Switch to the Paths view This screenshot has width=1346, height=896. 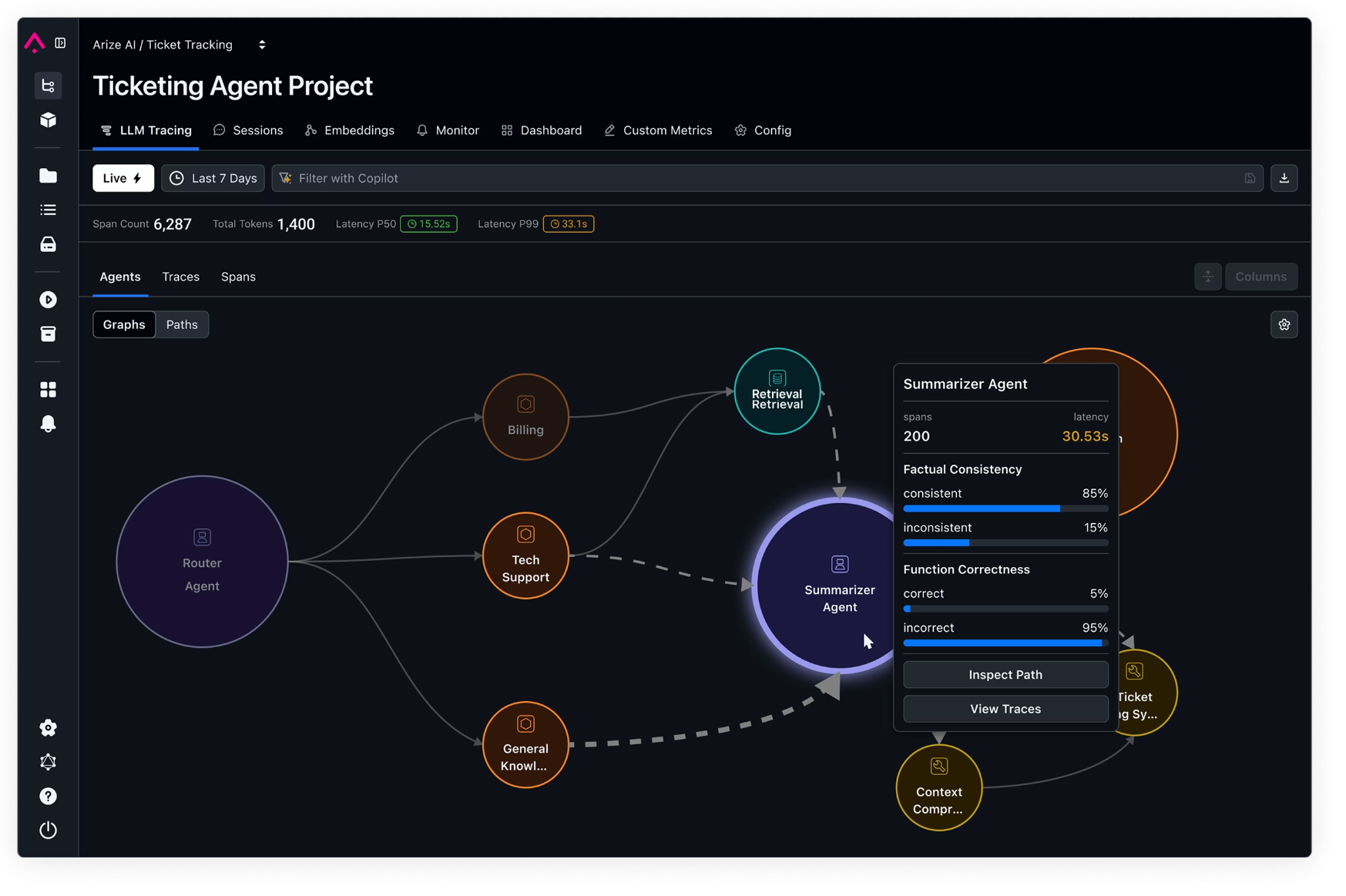[x=182, y=324]
